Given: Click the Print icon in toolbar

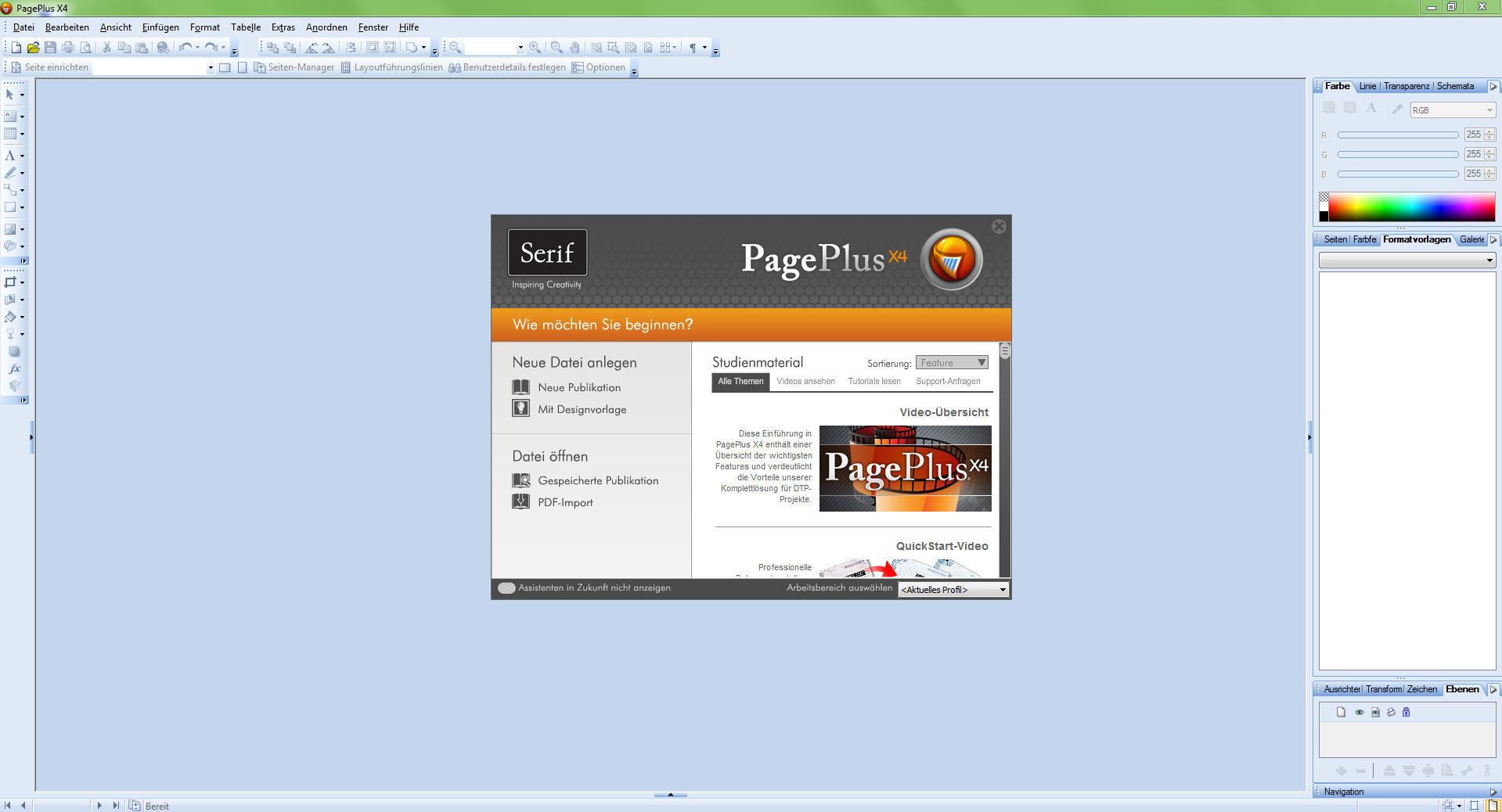Looking at the screenshot, I should (x=68, y=48).
